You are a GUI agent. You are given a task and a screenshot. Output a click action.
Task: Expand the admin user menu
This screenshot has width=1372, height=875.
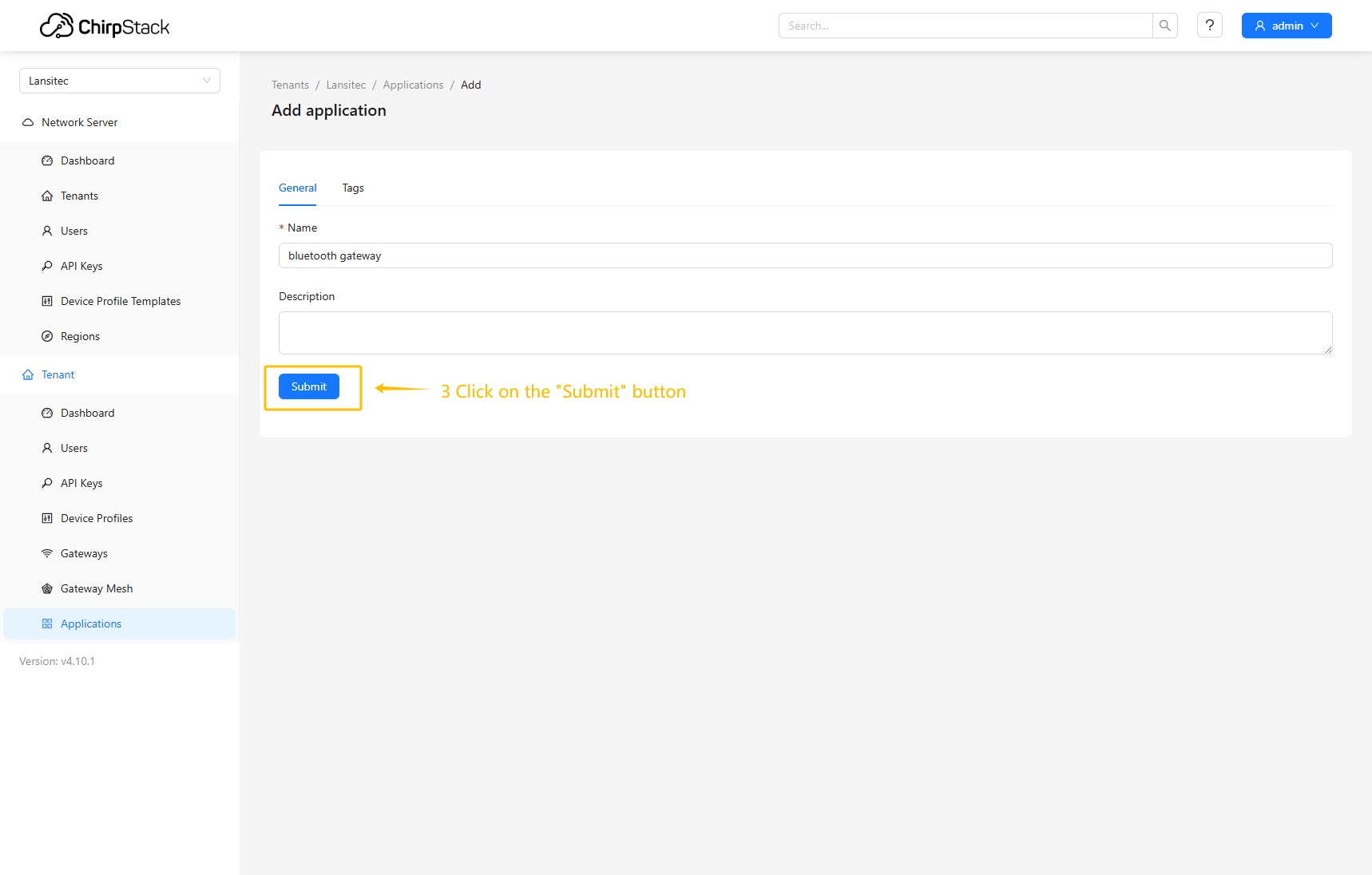pyautogui.click(x=1286, y=26)
